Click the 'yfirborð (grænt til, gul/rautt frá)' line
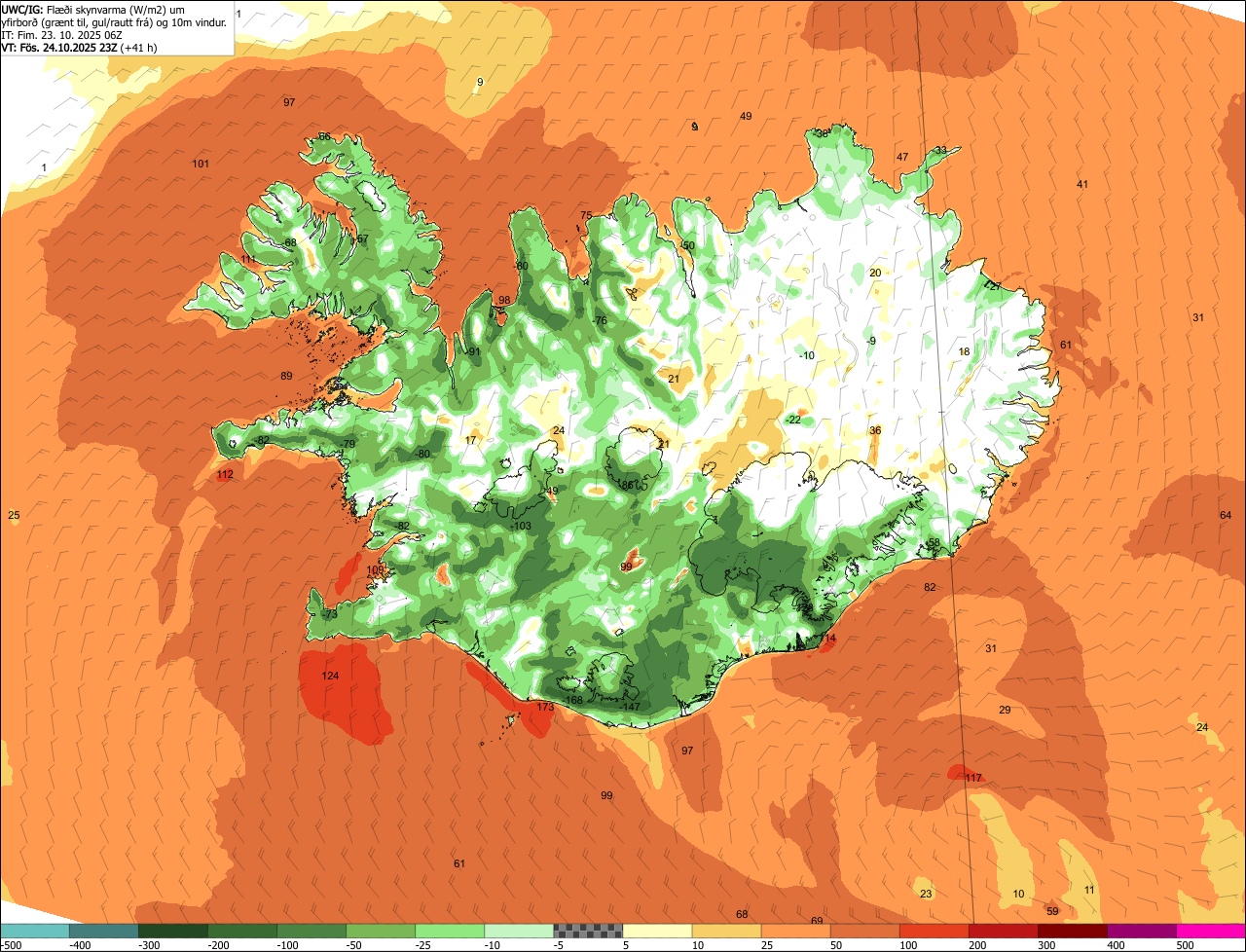Image resolution: width=1246 pixels, height=952 pixels. coord(114,21)
